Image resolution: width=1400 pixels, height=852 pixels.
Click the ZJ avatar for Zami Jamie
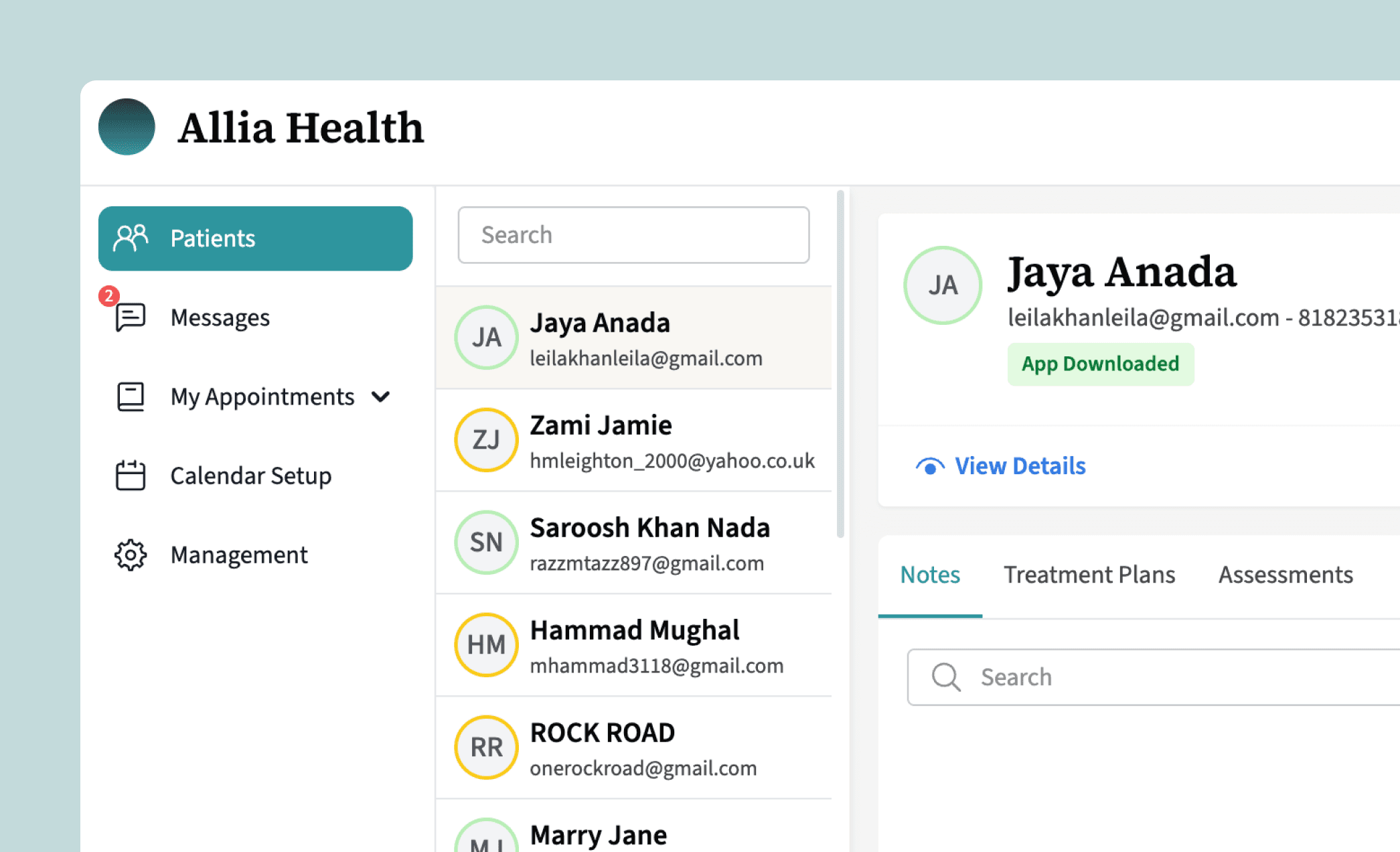pos(486,440)
